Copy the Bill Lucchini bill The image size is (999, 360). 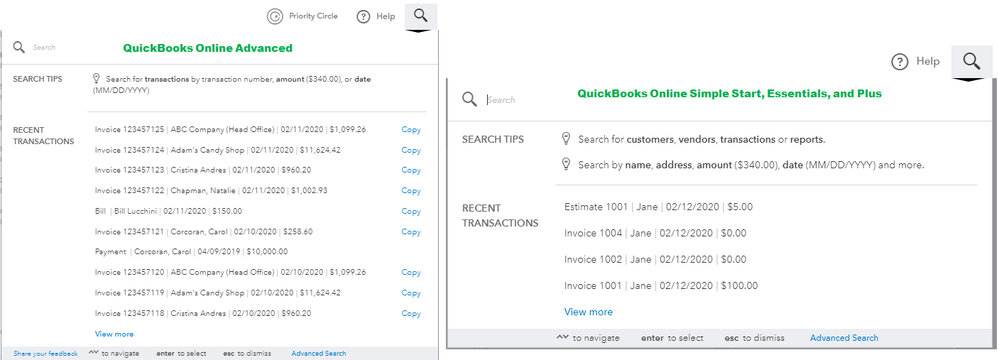(411, 211)
